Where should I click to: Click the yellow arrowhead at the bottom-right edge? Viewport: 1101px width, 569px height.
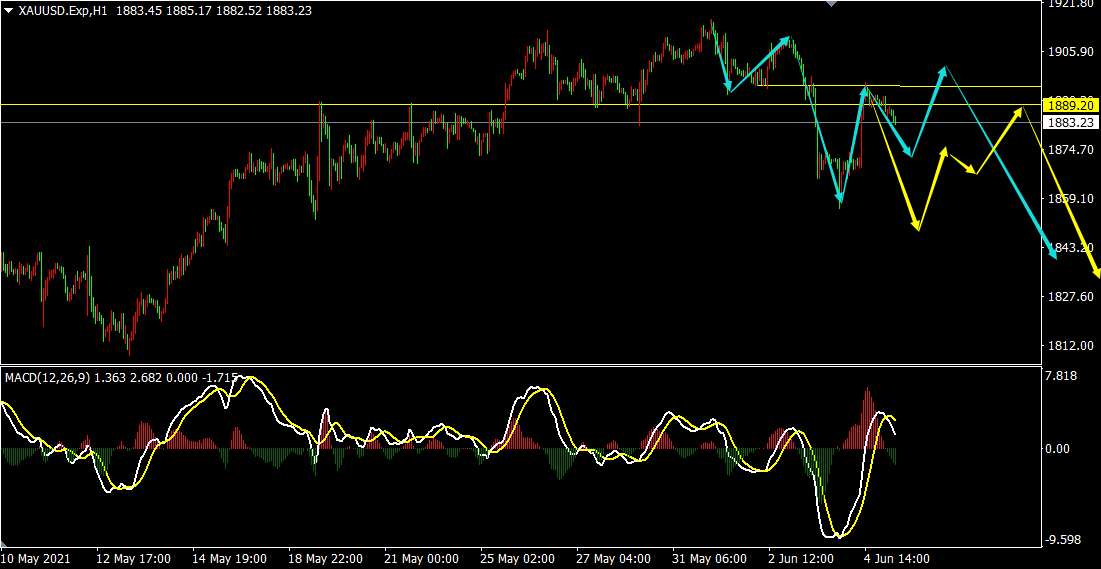pos(1096,272)
